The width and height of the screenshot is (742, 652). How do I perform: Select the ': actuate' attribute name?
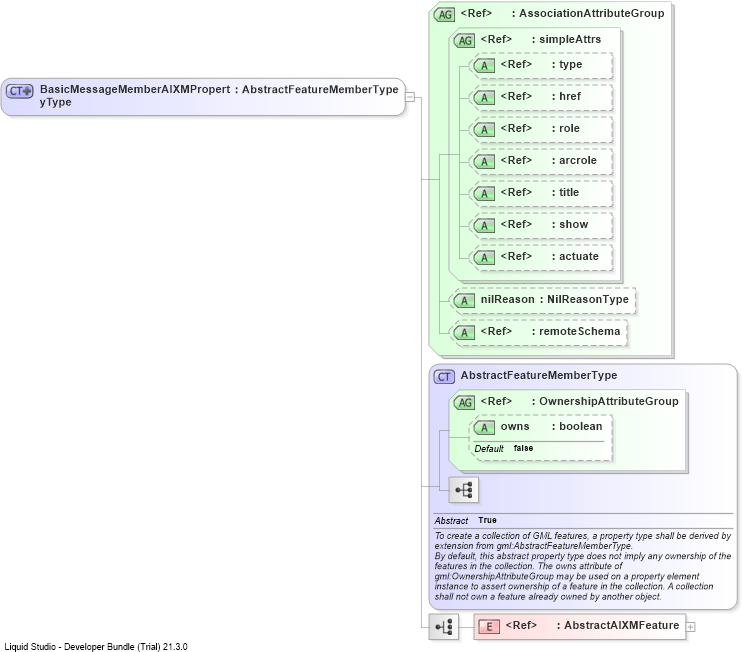tap(575, 256)
